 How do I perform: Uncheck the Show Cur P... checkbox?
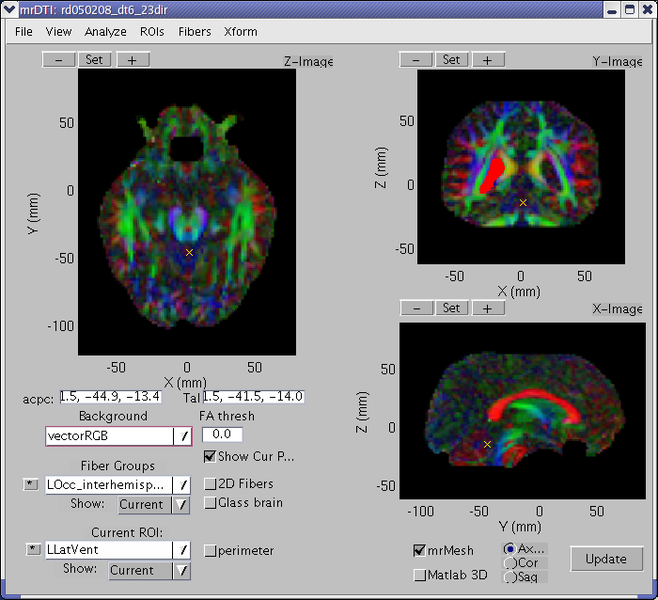click(210, 457)
